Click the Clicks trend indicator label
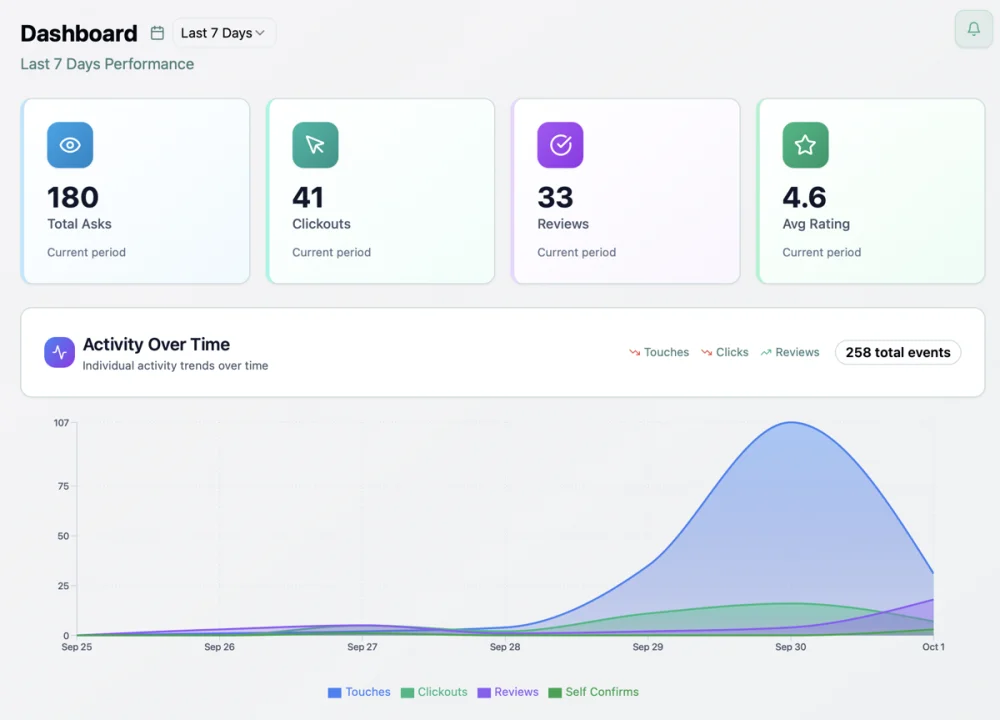The height and width of the screenshot is (720, 1000). click(732, 352)
